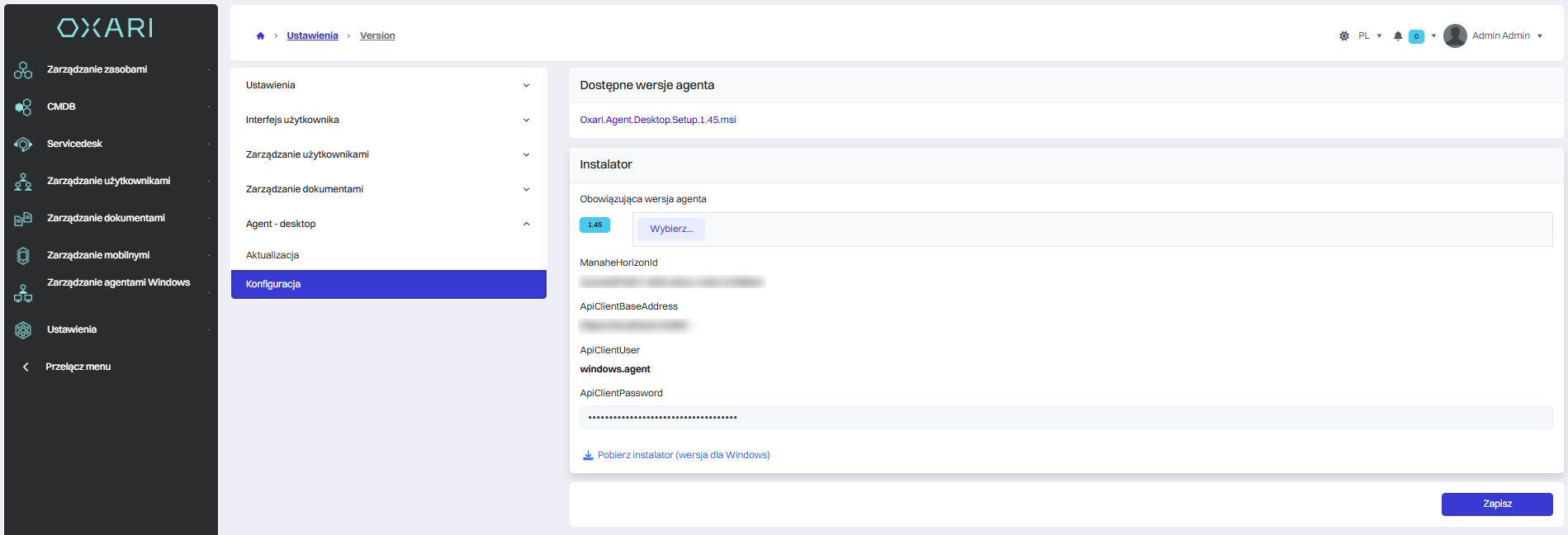Expand the Interfejs użytkownika section
The image size is (1568, 535).
click(x=388, y=120)
